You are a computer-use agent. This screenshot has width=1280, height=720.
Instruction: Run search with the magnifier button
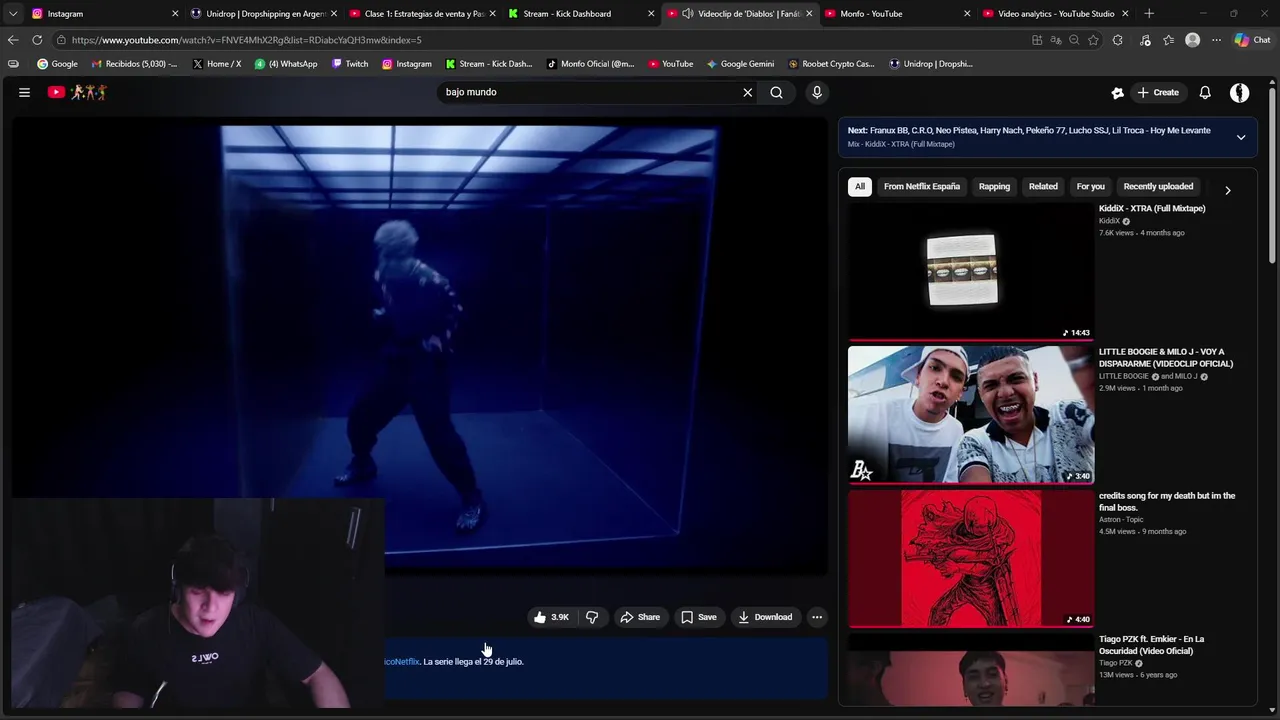pyautogui.click(x=776, y=92)
